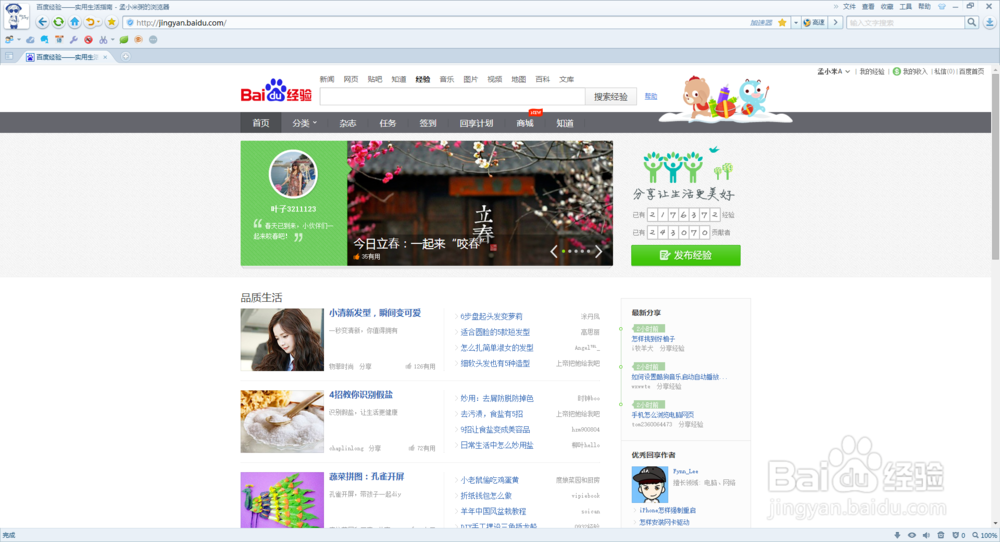Expand the scissors icon dropdown arrow

[x=112, y=40]
